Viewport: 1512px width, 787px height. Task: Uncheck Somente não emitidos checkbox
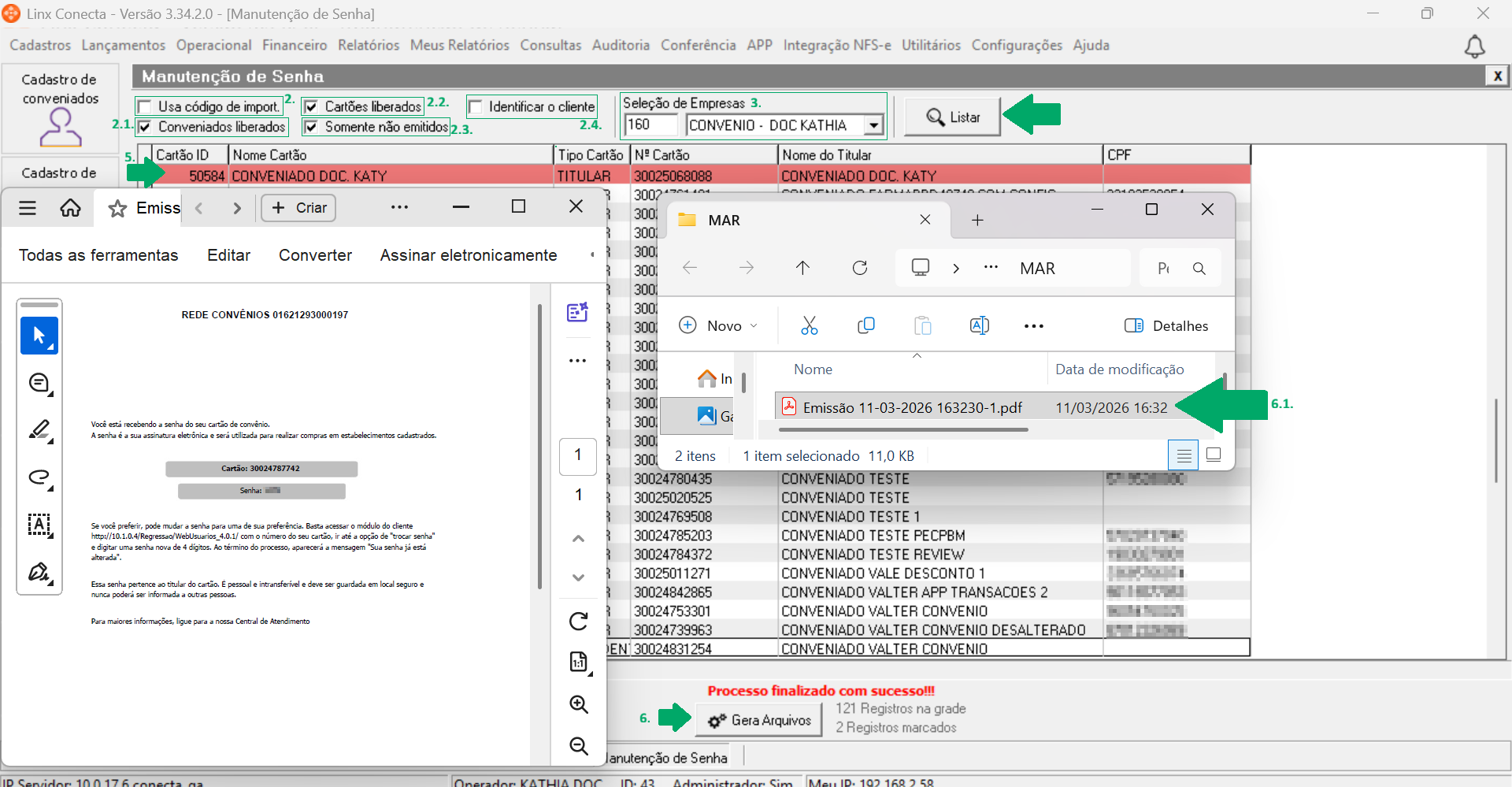tap(312, 127)
